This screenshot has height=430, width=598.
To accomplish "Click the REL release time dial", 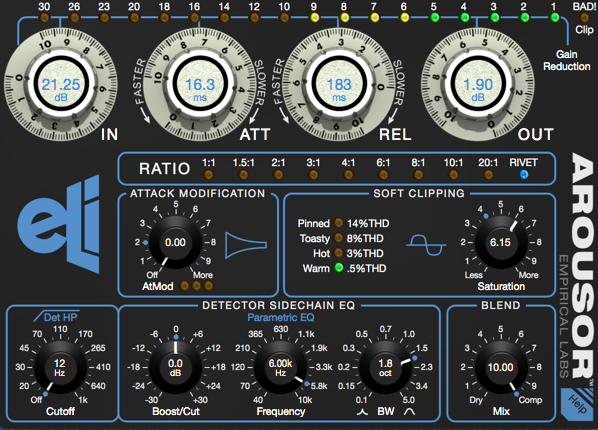I will [x=339, y=84].
